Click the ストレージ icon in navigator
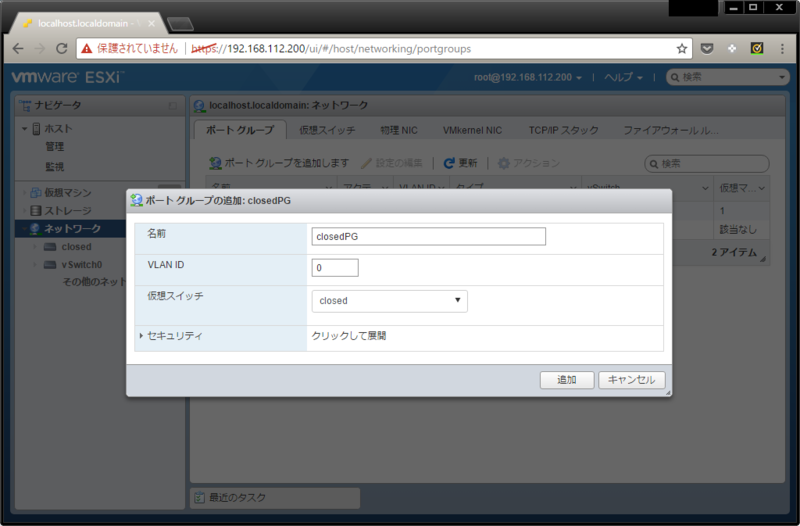This screenshot has width=800, height=526. coord(36,211)
